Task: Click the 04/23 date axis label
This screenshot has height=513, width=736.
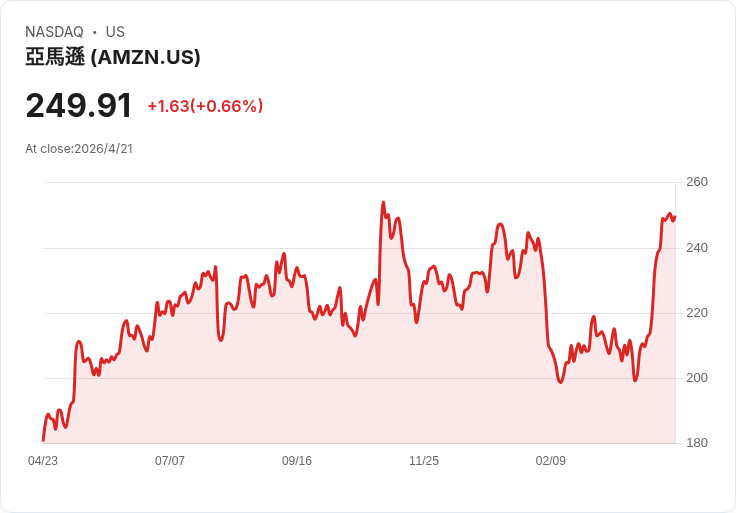Action: coord(43,461)
